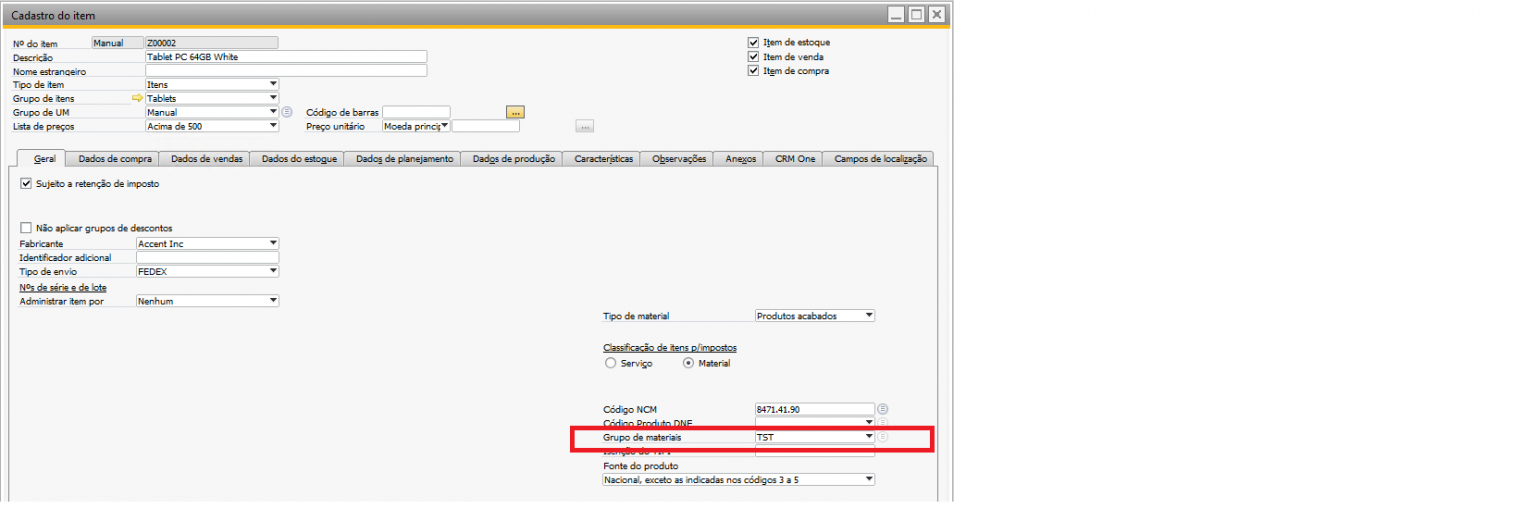Uncheck Sujeito a retenção de imposto
The width and height of the screenshot is (1536, 509).
(x=26, y=184)
